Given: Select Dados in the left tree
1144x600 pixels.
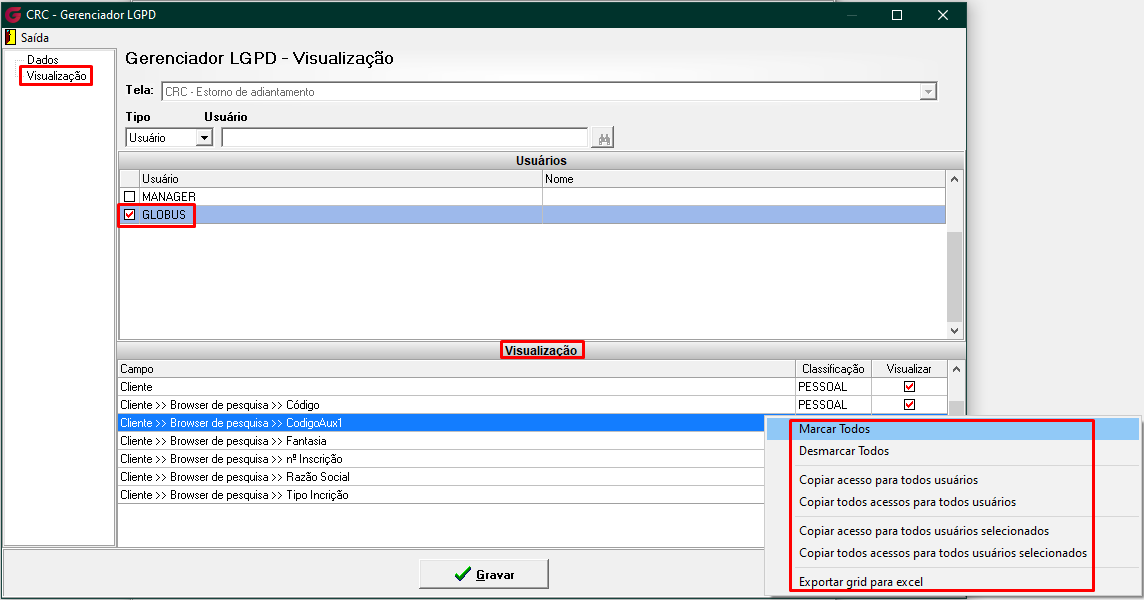Looking at the screenshot, I should (x=42, y=60).
